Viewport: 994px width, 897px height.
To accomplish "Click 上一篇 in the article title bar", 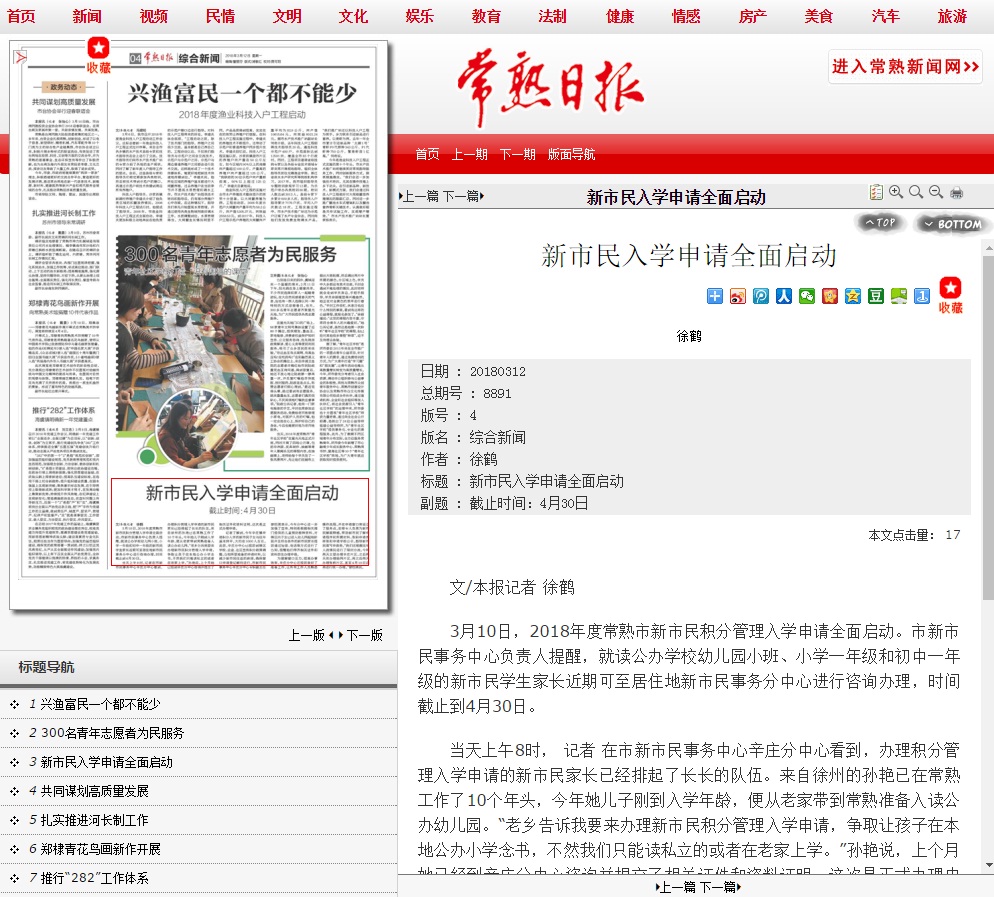I will click(420, 197).
